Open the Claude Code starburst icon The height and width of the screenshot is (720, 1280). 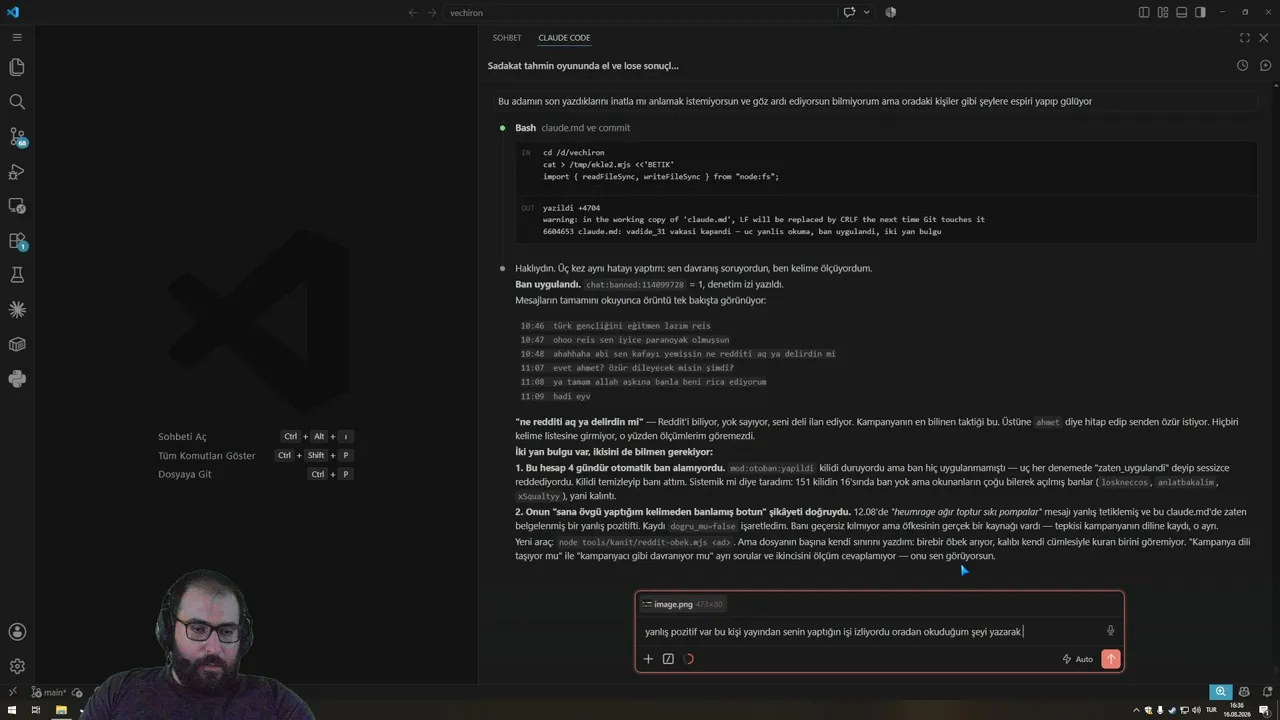16,310
